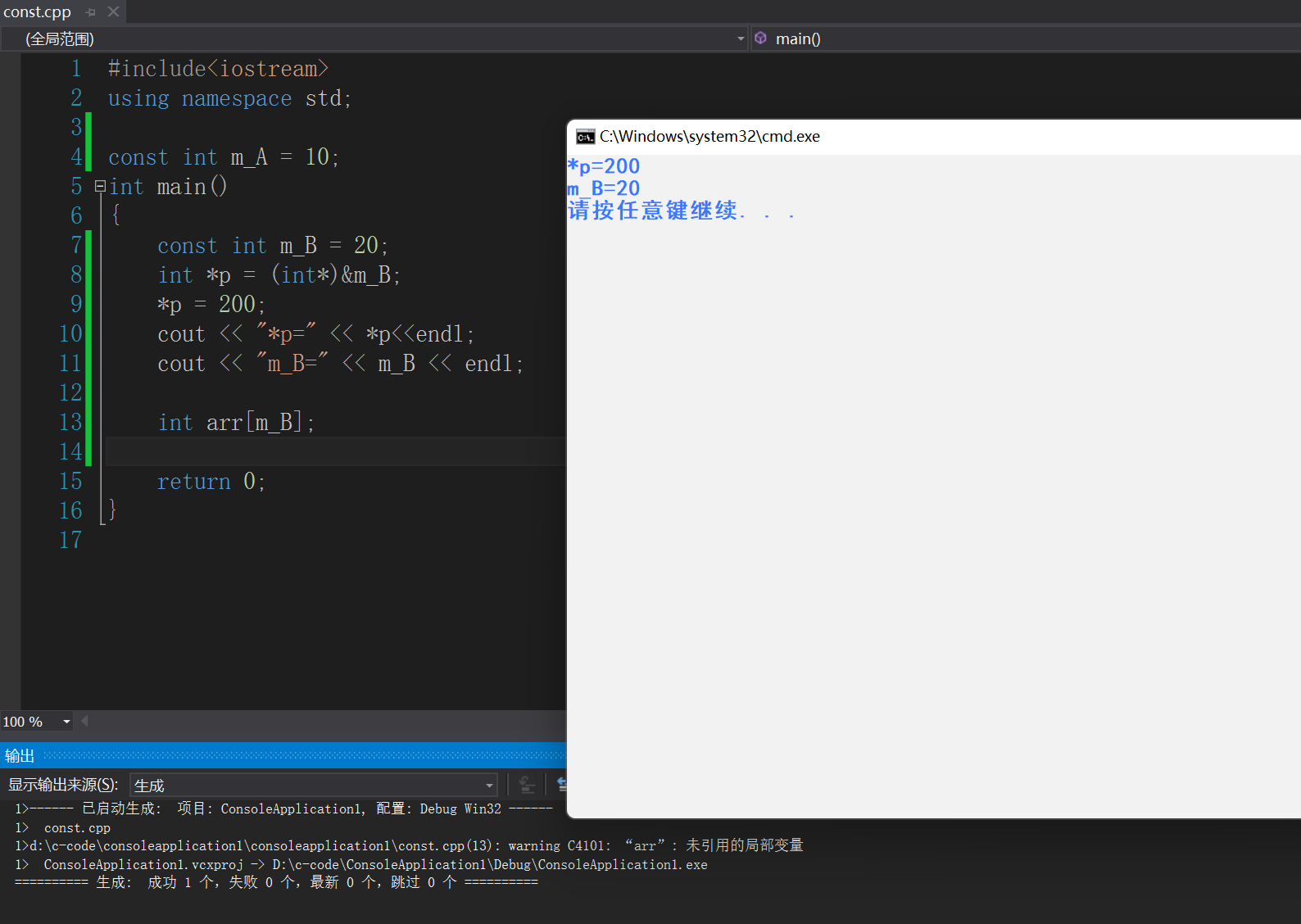
Task: Click code line 'int *p = (int*)&m_B;'
Action: [x=279, y=275]
